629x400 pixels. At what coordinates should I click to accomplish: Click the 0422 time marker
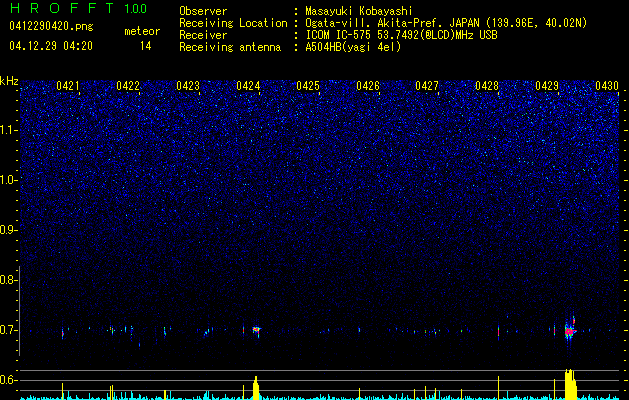coord(128,85)
